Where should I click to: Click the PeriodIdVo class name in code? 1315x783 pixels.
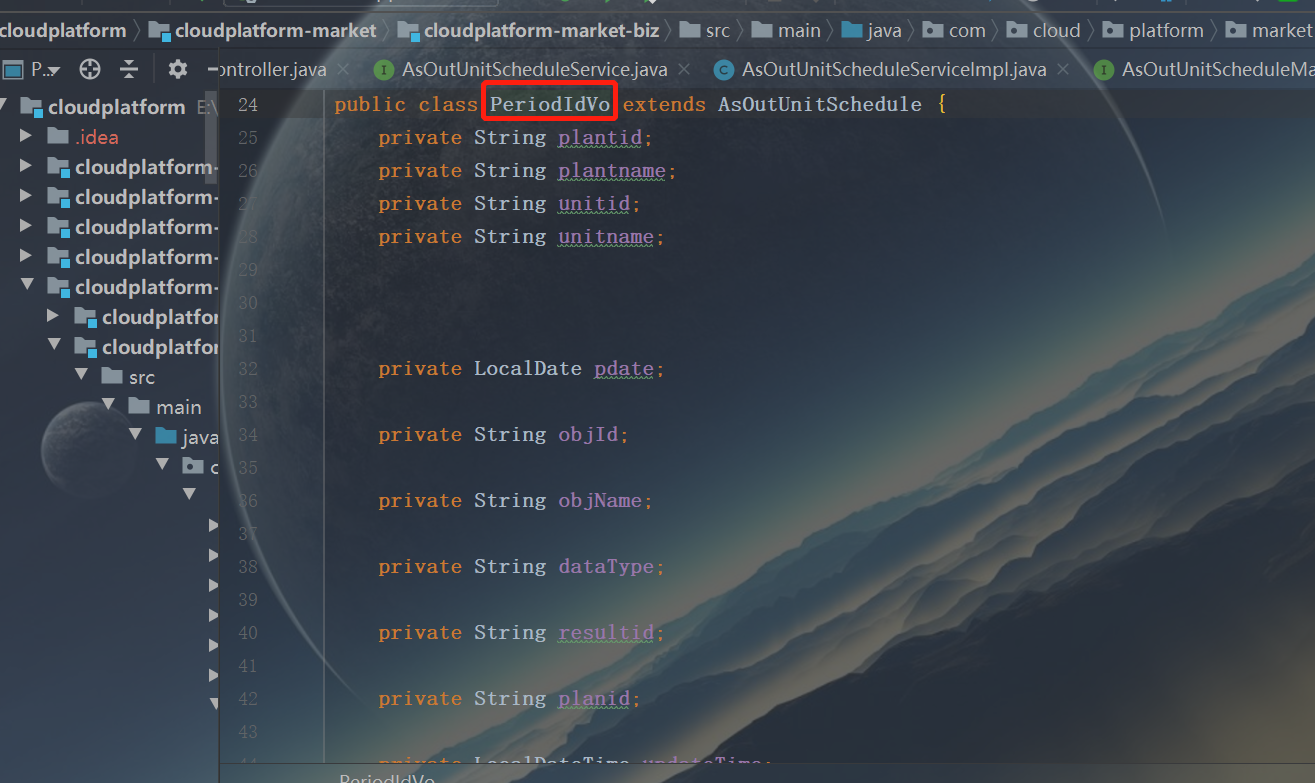pos(550,104)
